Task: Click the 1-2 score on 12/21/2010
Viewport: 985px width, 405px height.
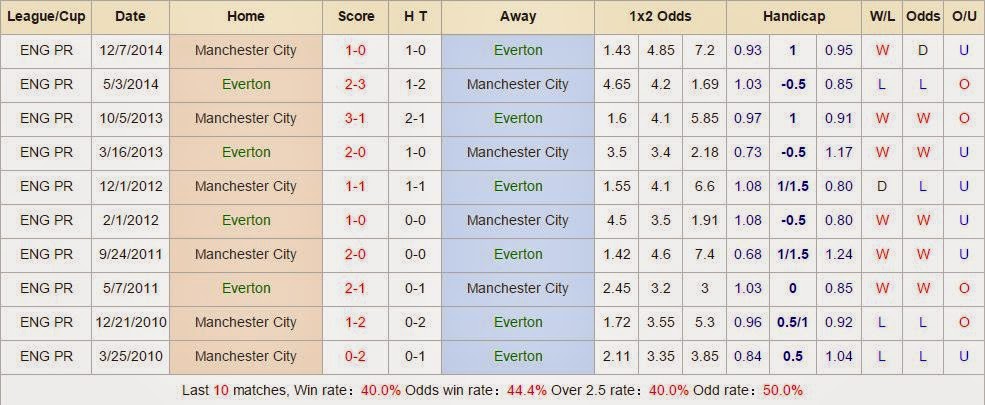Action: pos(356,322)
